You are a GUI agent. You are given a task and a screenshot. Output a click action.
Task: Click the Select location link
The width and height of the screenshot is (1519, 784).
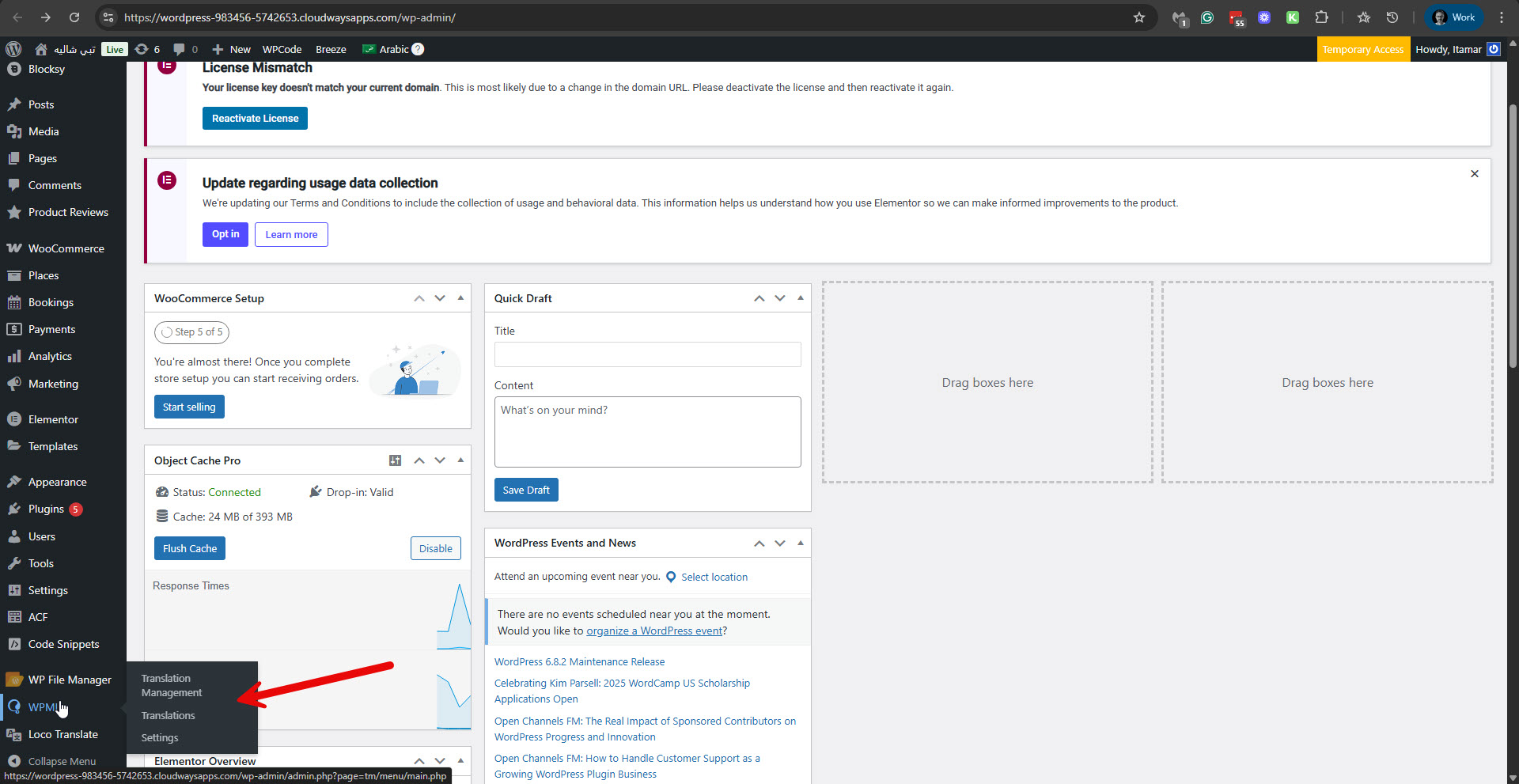click(x=714, y=577)
